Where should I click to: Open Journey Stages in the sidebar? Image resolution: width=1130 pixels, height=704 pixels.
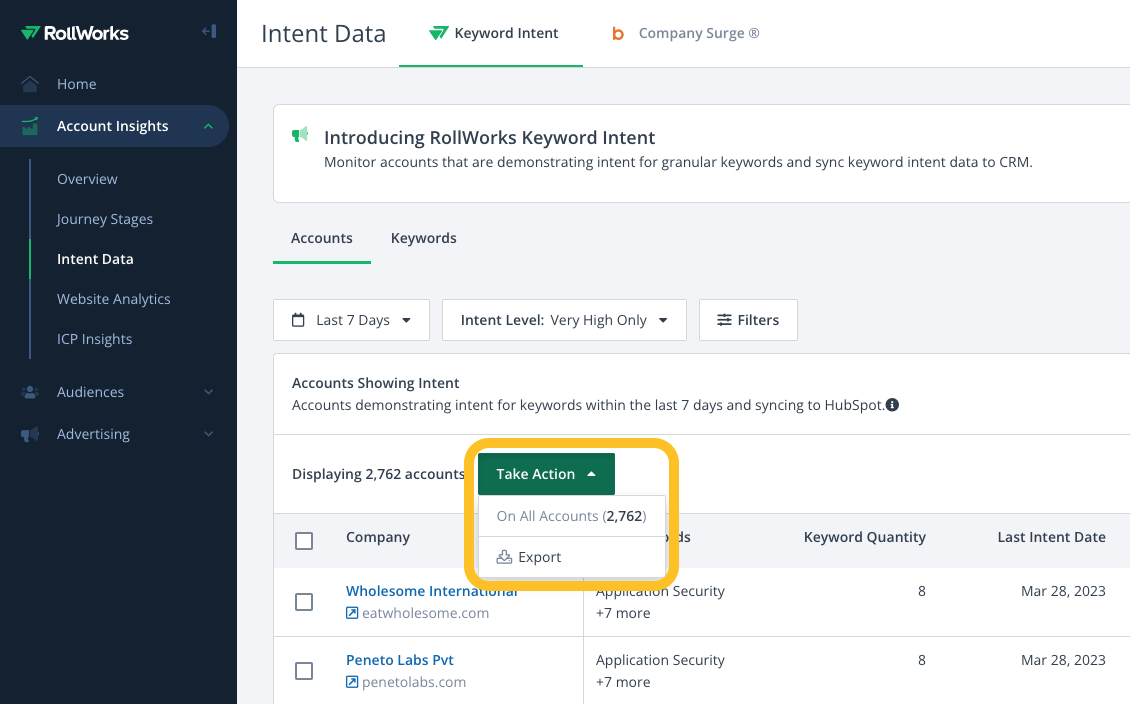[104, 220]
